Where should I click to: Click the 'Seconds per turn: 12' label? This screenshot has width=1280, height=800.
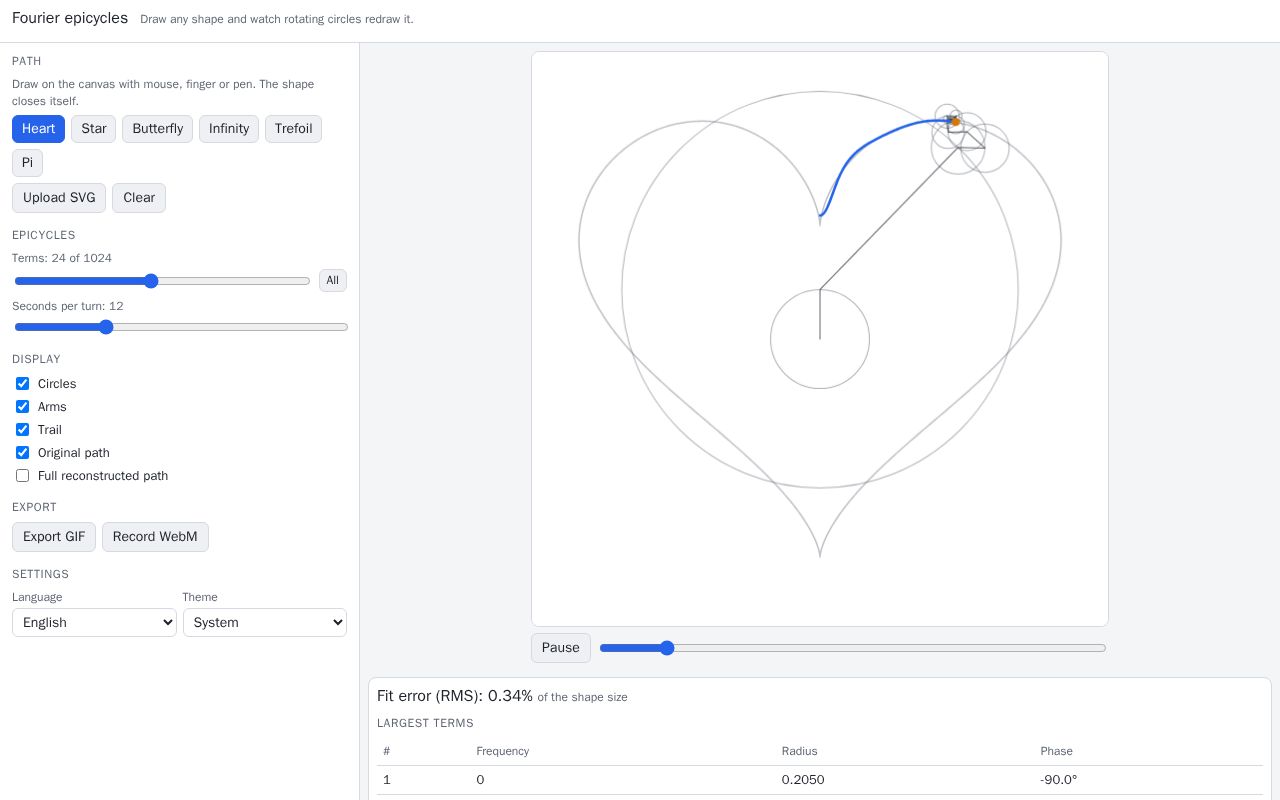[x=67, y=306]
